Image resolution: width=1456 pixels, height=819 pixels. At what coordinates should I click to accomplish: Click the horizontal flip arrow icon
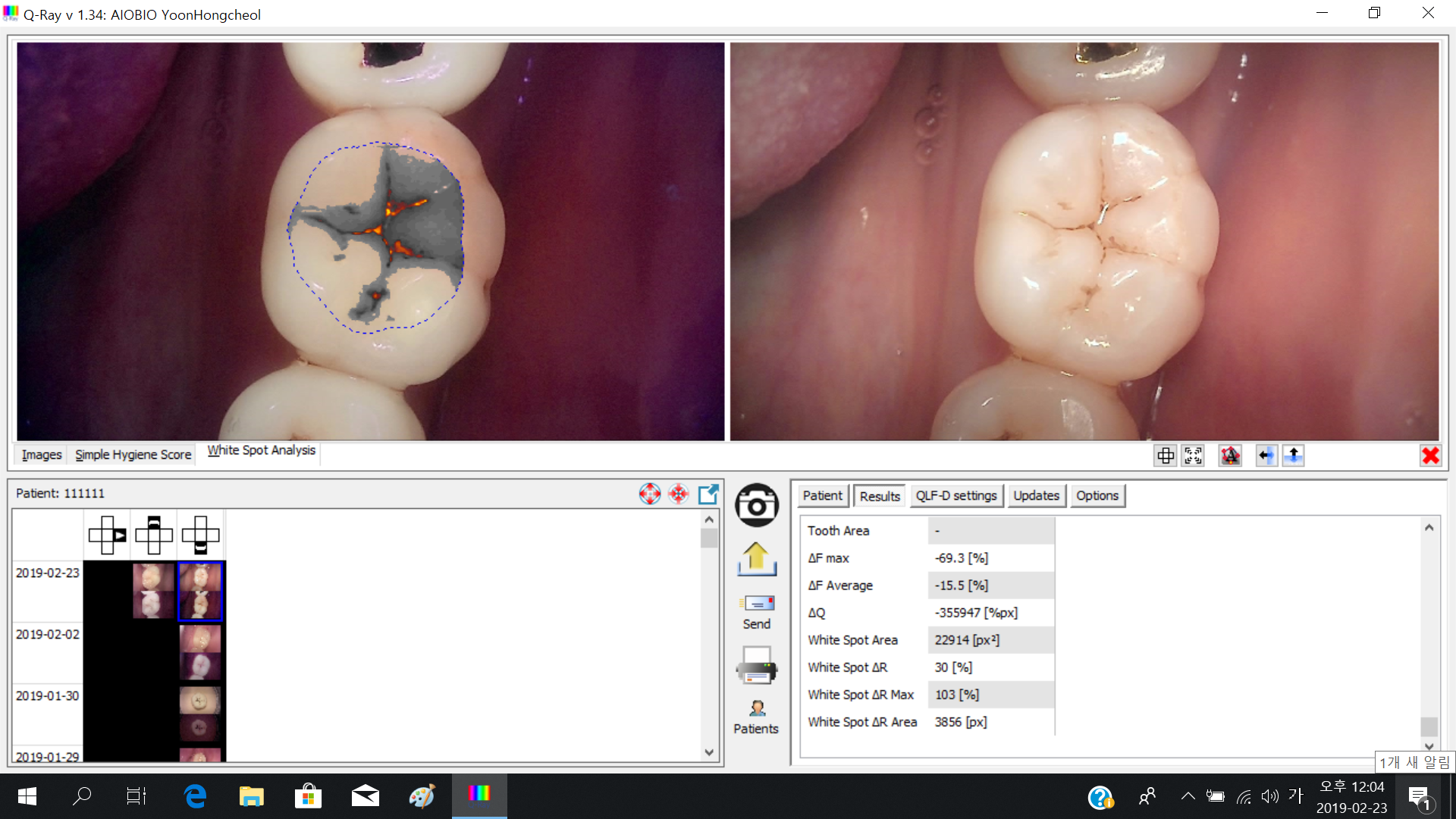point(1266,456)
